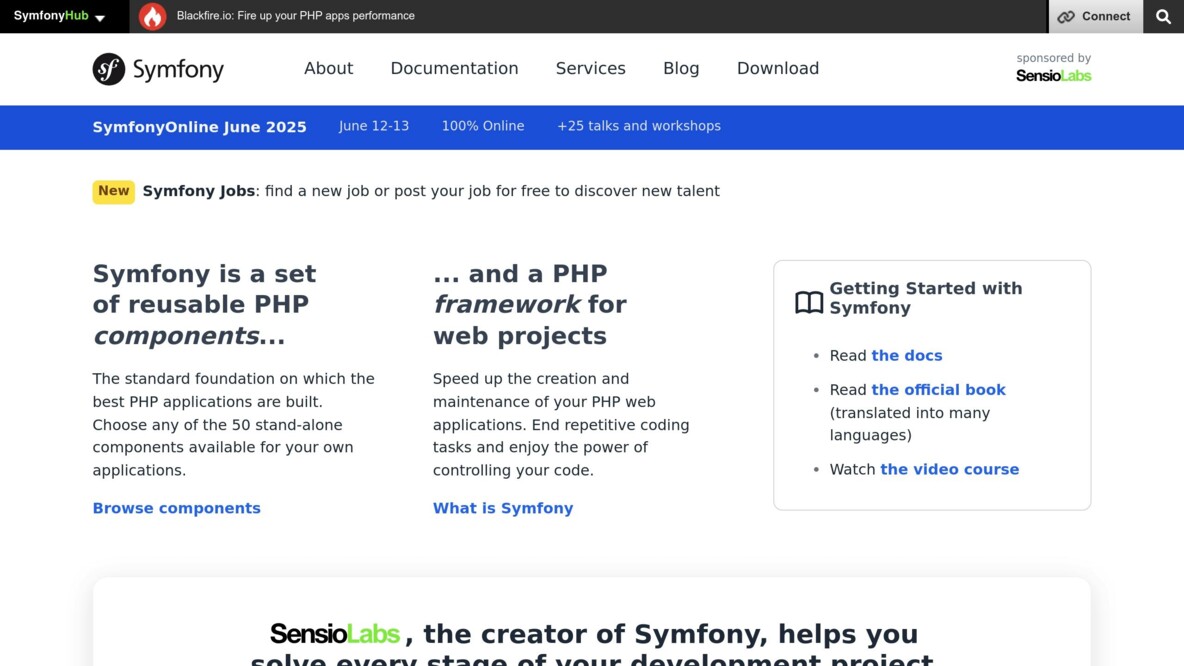Click the Connect button
This screenshot has height=666, width=1184.
pyautogui.click(x=1095, y=17)
